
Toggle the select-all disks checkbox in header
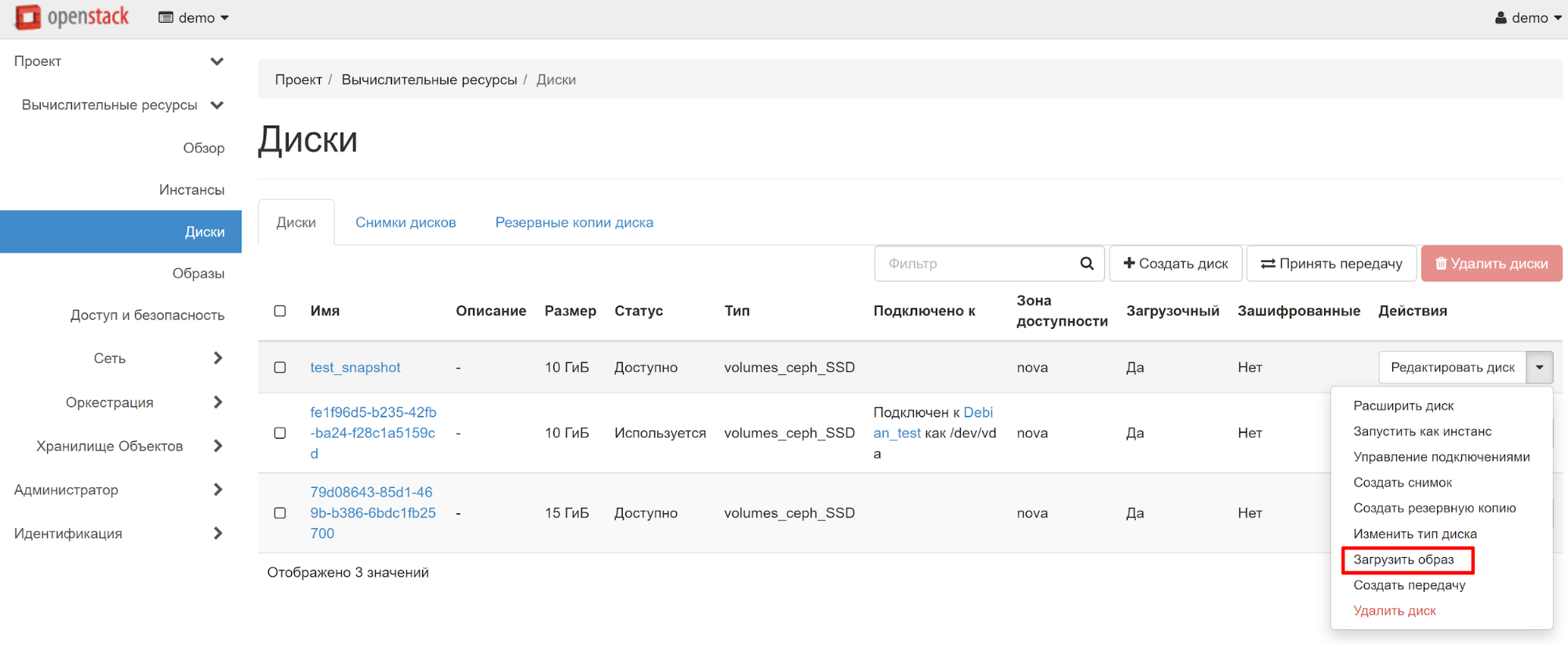[x=280, y=311]
